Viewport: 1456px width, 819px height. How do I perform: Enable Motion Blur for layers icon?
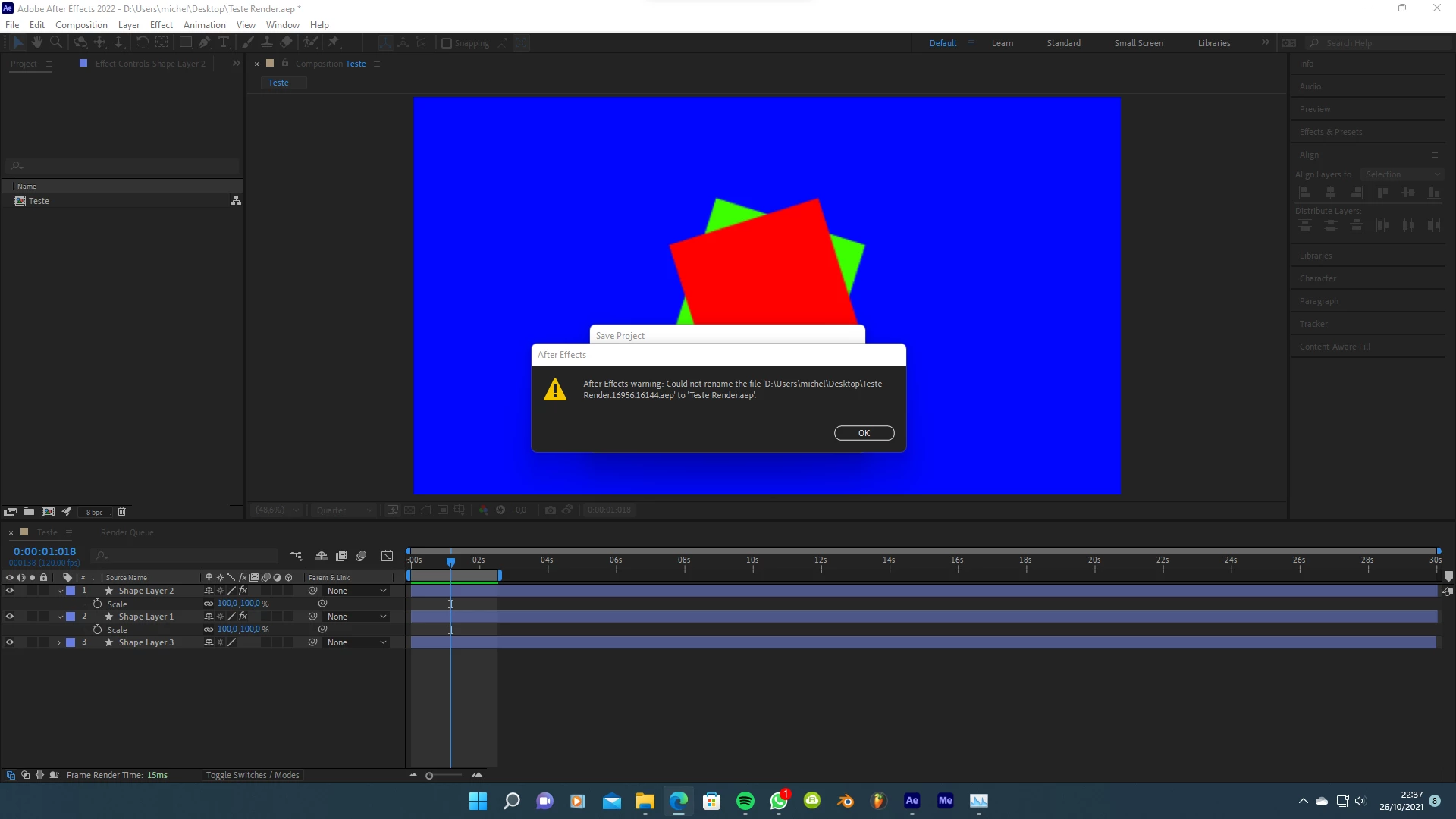point(361,556)
